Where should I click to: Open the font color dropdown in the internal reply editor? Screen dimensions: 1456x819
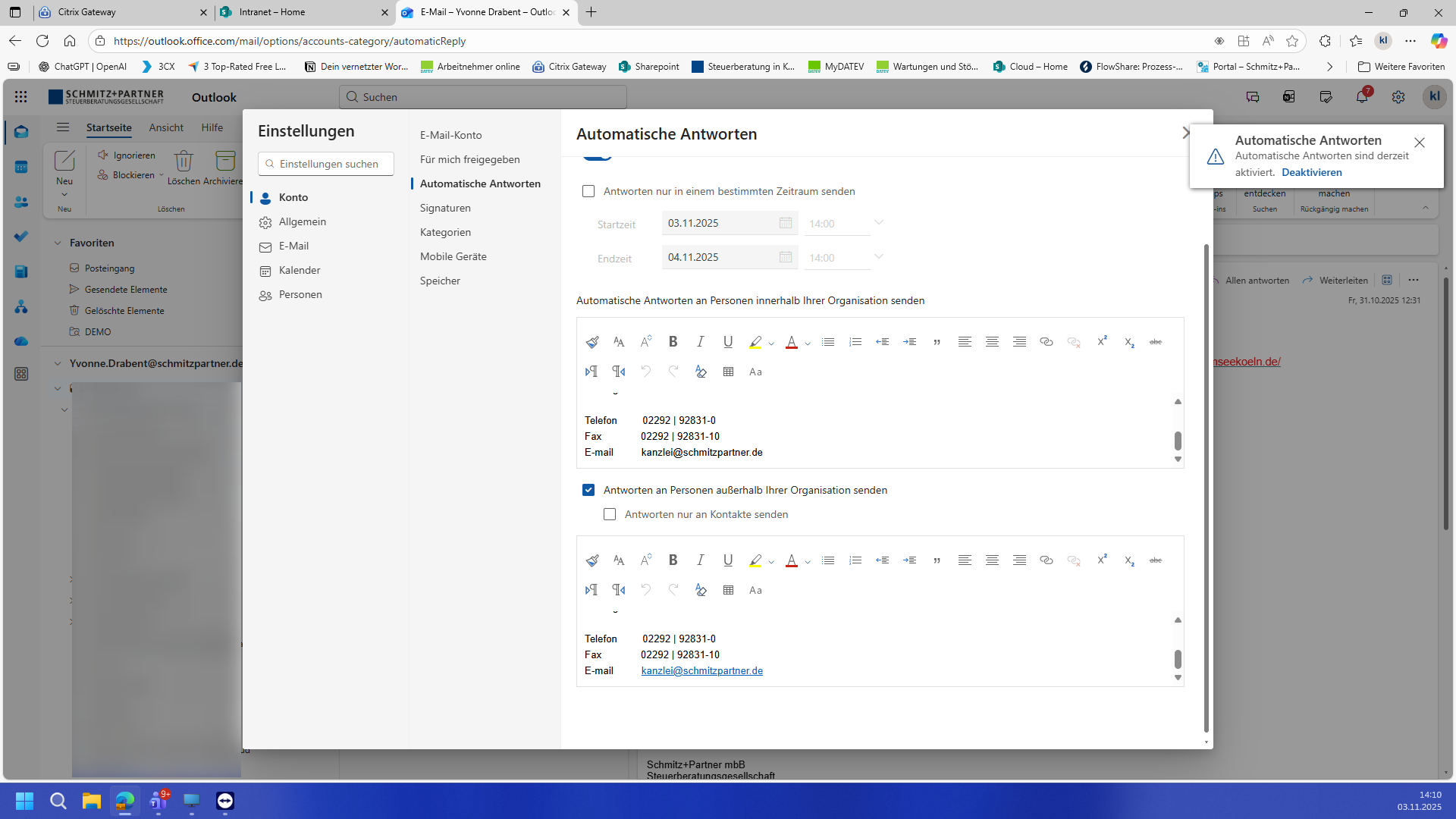pos(808,344)
